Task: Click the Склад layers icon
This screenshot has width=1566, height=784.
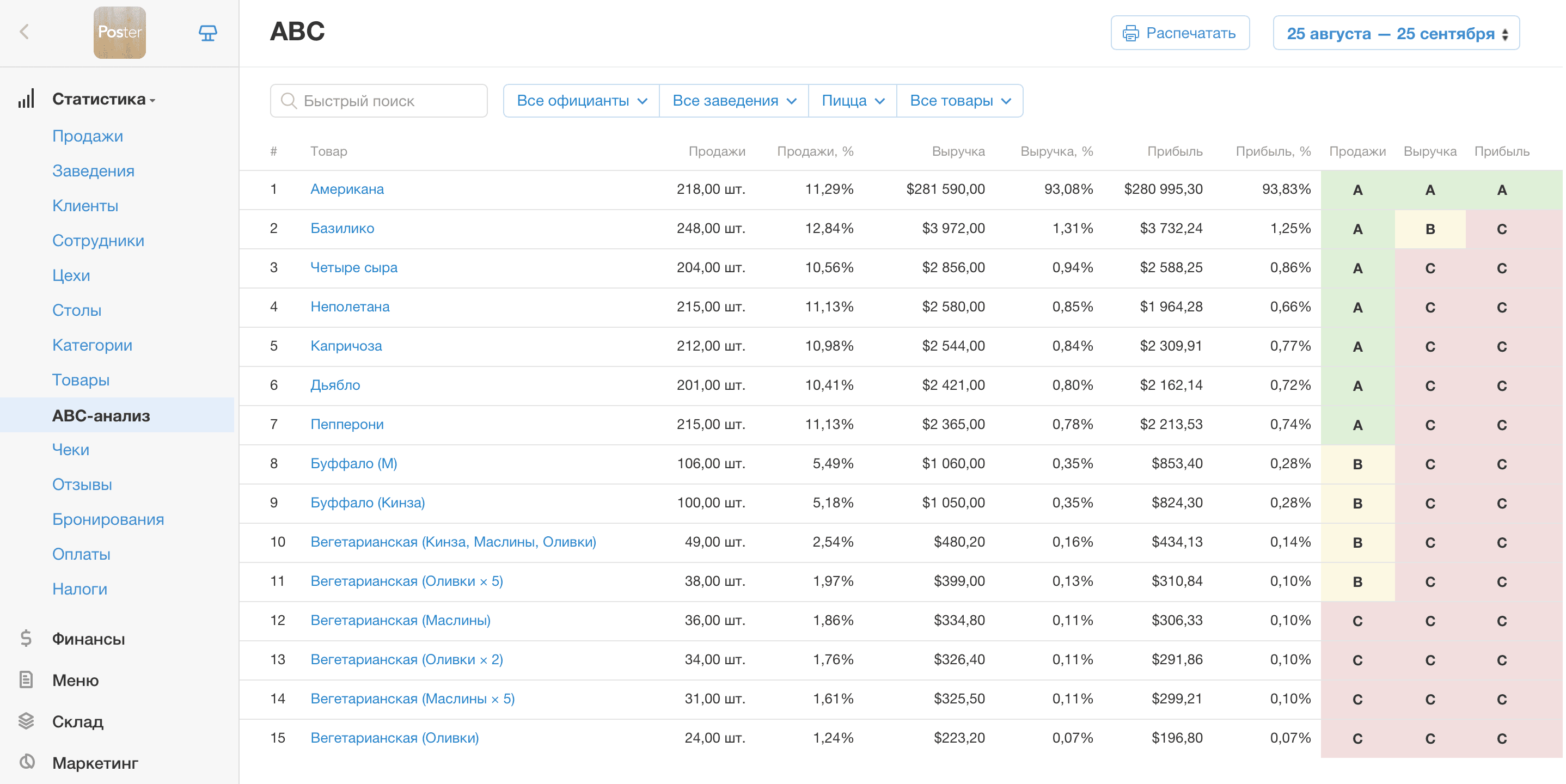Action: point(26,721)
